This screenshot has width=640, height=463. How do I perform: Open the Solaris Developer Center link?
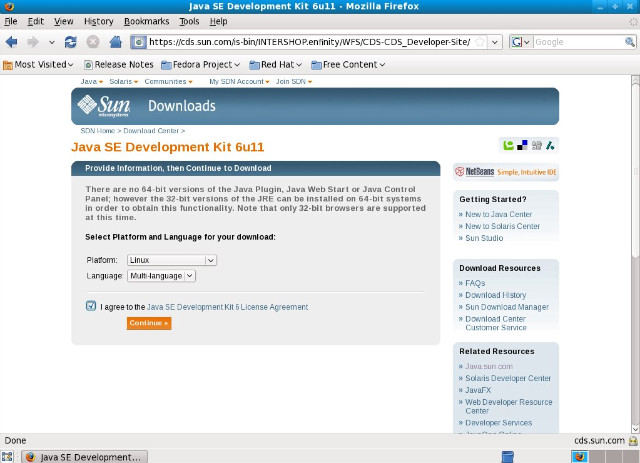tap(508, 378)
